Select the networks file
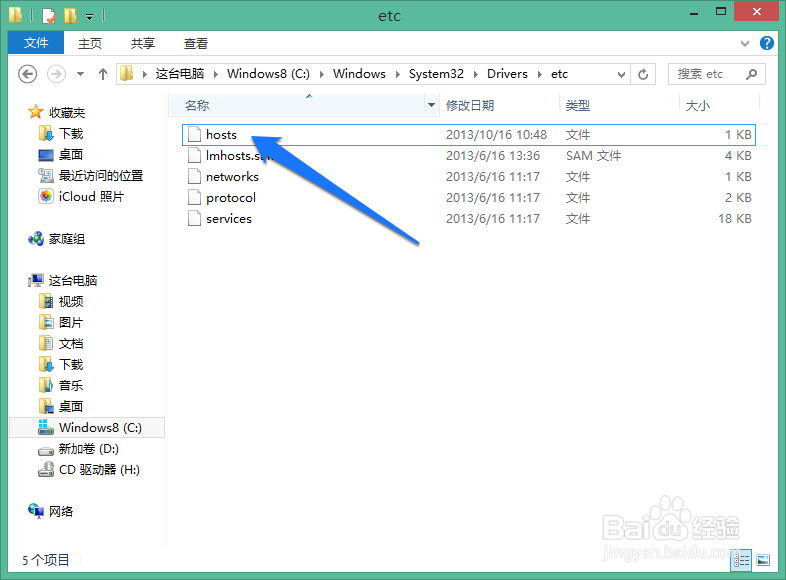Image resolution: width=786 pixels, height=580 pixels. click(x=469, y=176)
